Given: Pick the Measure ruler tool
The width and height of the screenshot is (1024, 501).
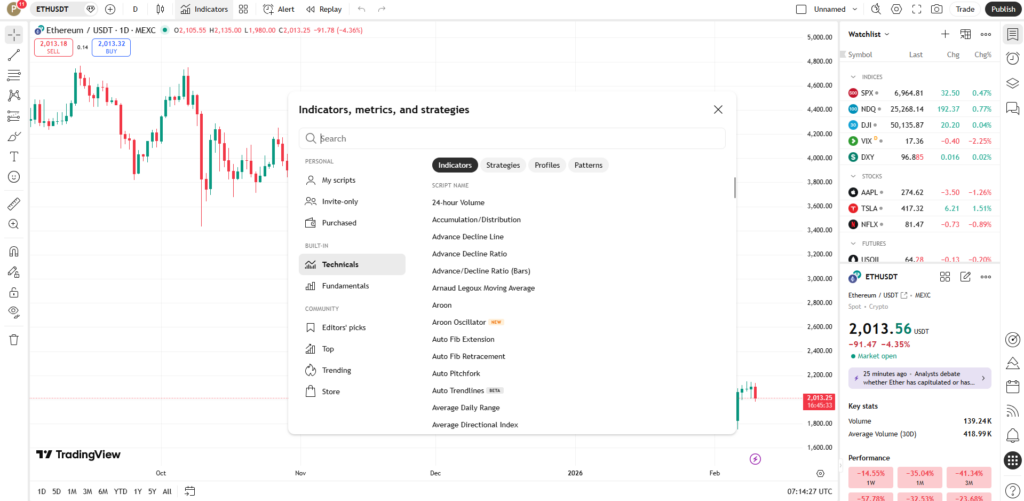Looking at the screenshot, I should (14, 204).
